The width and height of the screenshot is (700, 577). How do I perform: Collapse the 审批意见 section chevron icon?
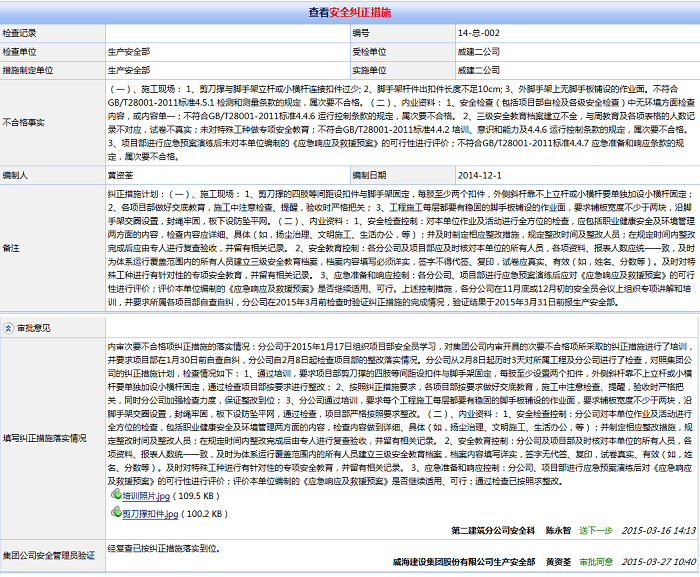click(x=9, y=328)
